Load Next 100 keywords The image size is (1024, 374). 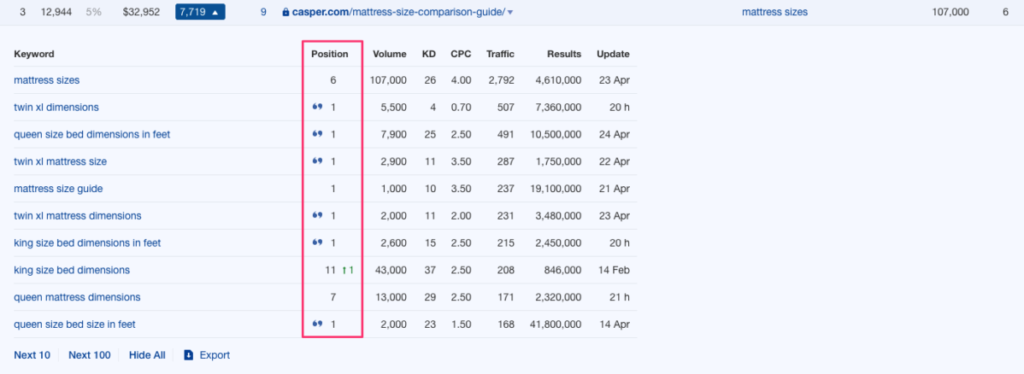(89, 355)
